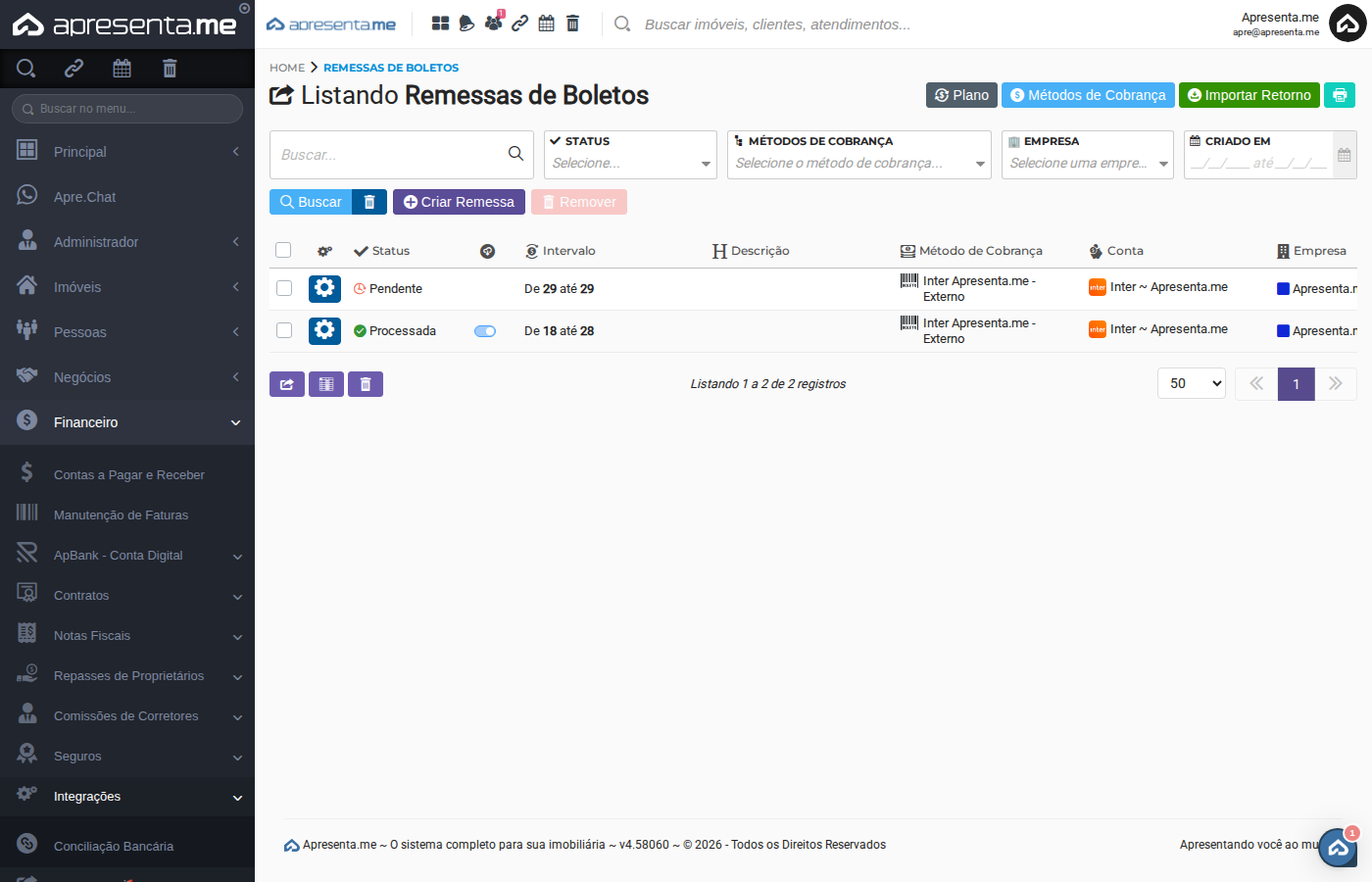Check the select-all checkbox in the table header

tap(283, 249)
